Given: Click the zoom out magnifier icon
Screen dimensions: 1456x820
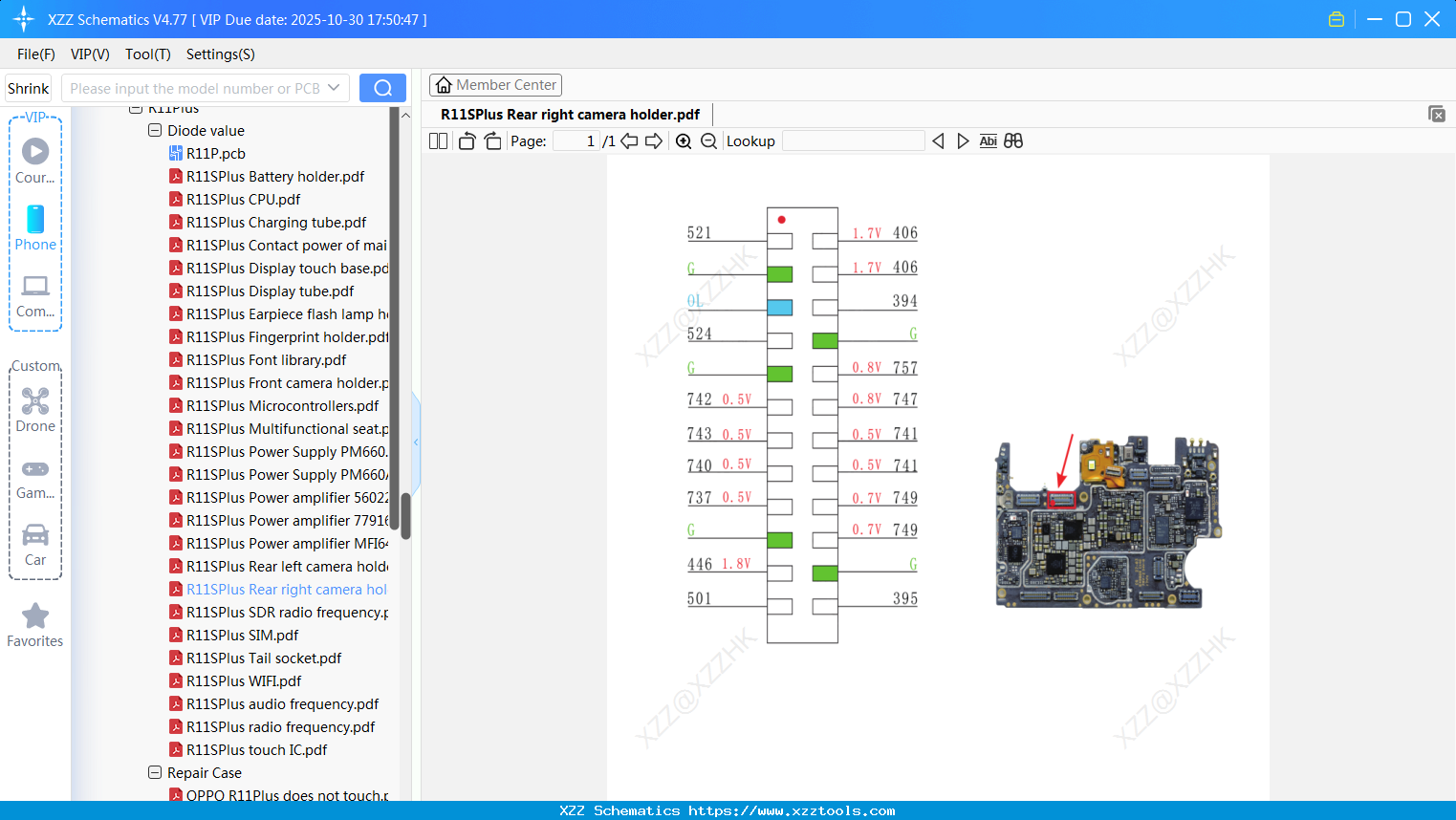Looking at the screenshot, I should 708,141.
